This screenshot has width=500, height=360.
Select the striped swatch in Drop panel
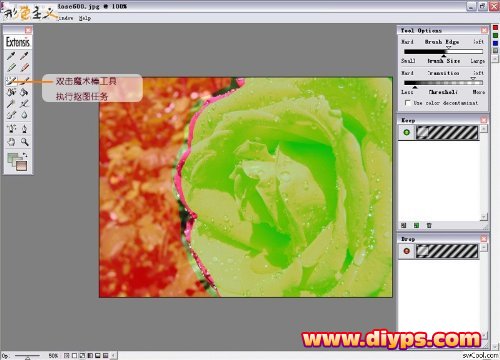(447, 251)
